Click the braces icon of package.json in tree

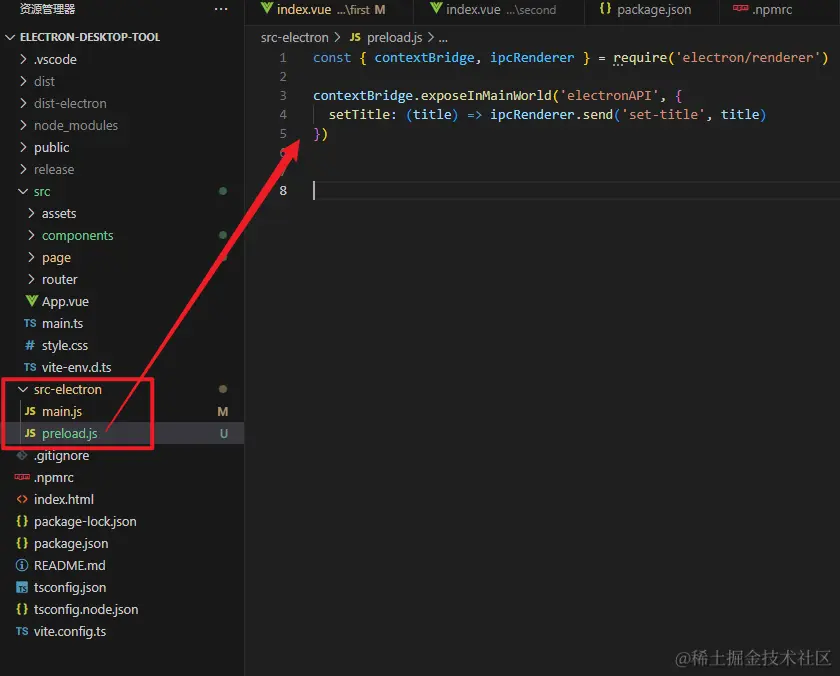point(22,543)
